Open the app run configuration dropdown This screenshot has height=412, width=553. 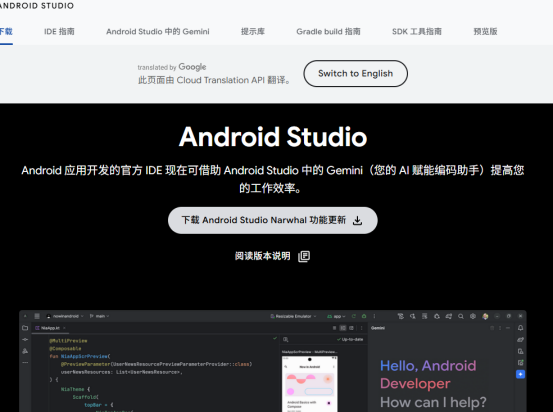click(x=336, y=316)
